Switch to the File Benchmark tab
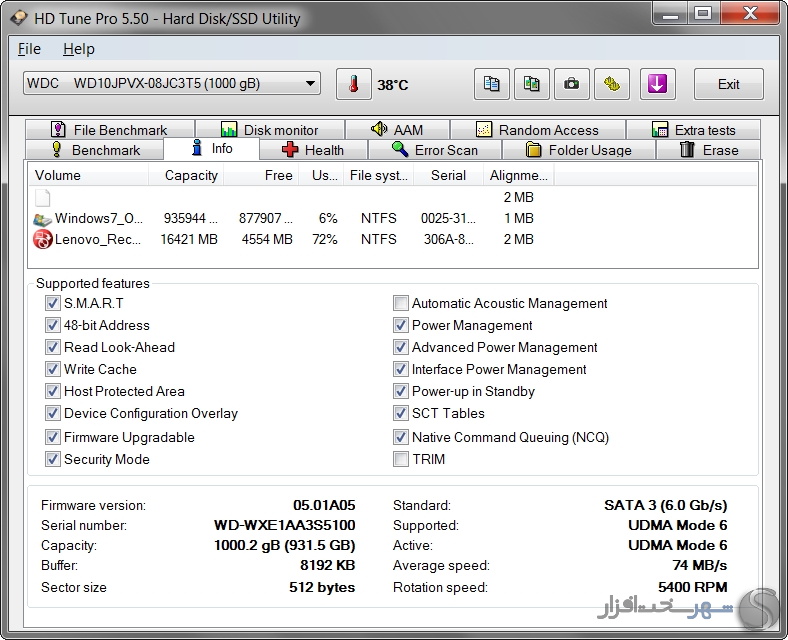The height and width of the screenshot is (640, 788). (x=110, y=130)
